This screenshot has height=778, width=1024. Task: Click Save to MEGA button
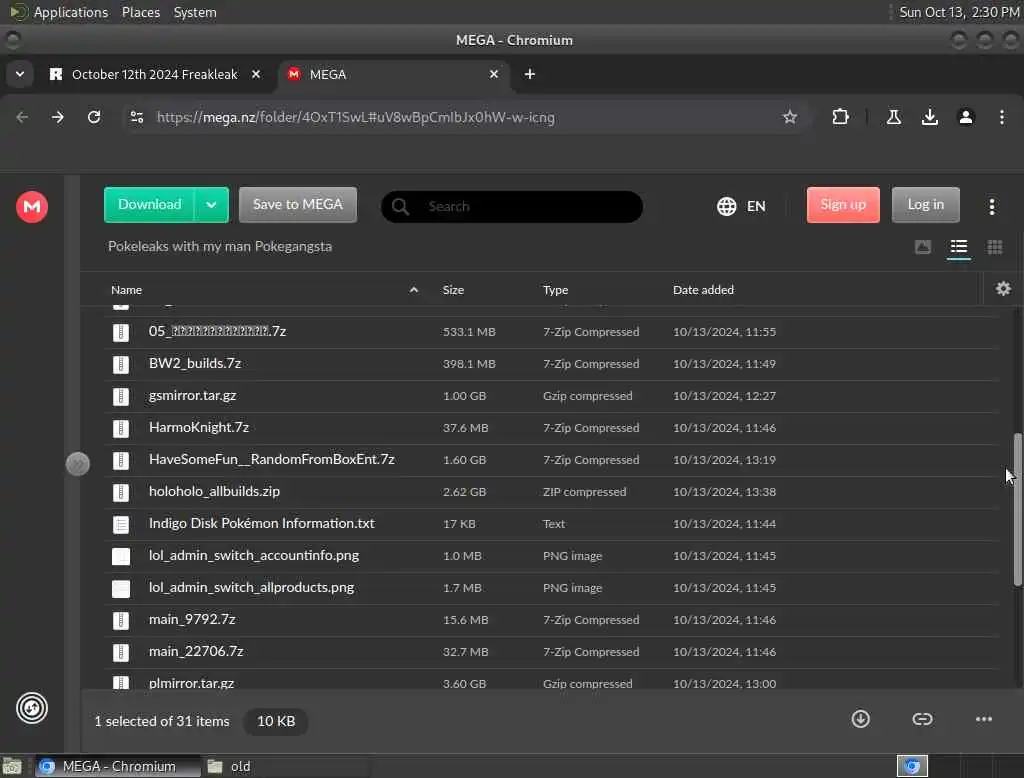[x=297, y=205]
